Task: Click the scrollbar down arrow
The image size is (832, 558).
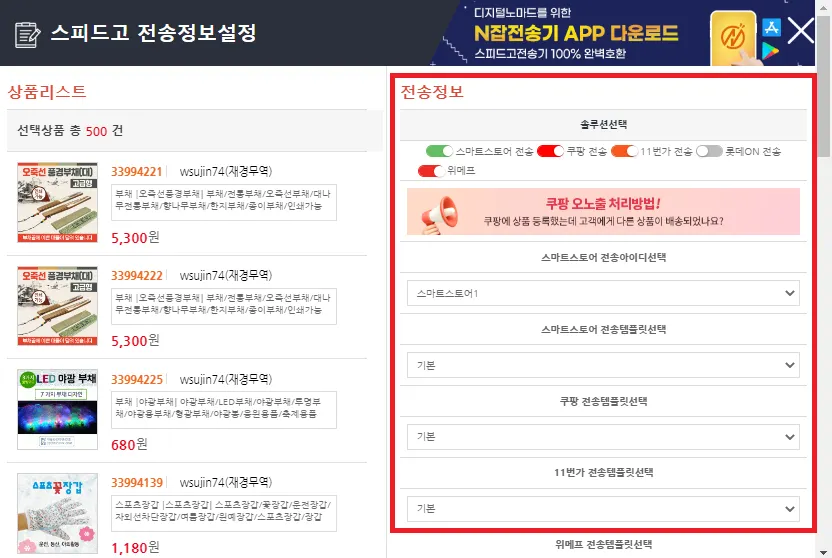Action: 824,552
